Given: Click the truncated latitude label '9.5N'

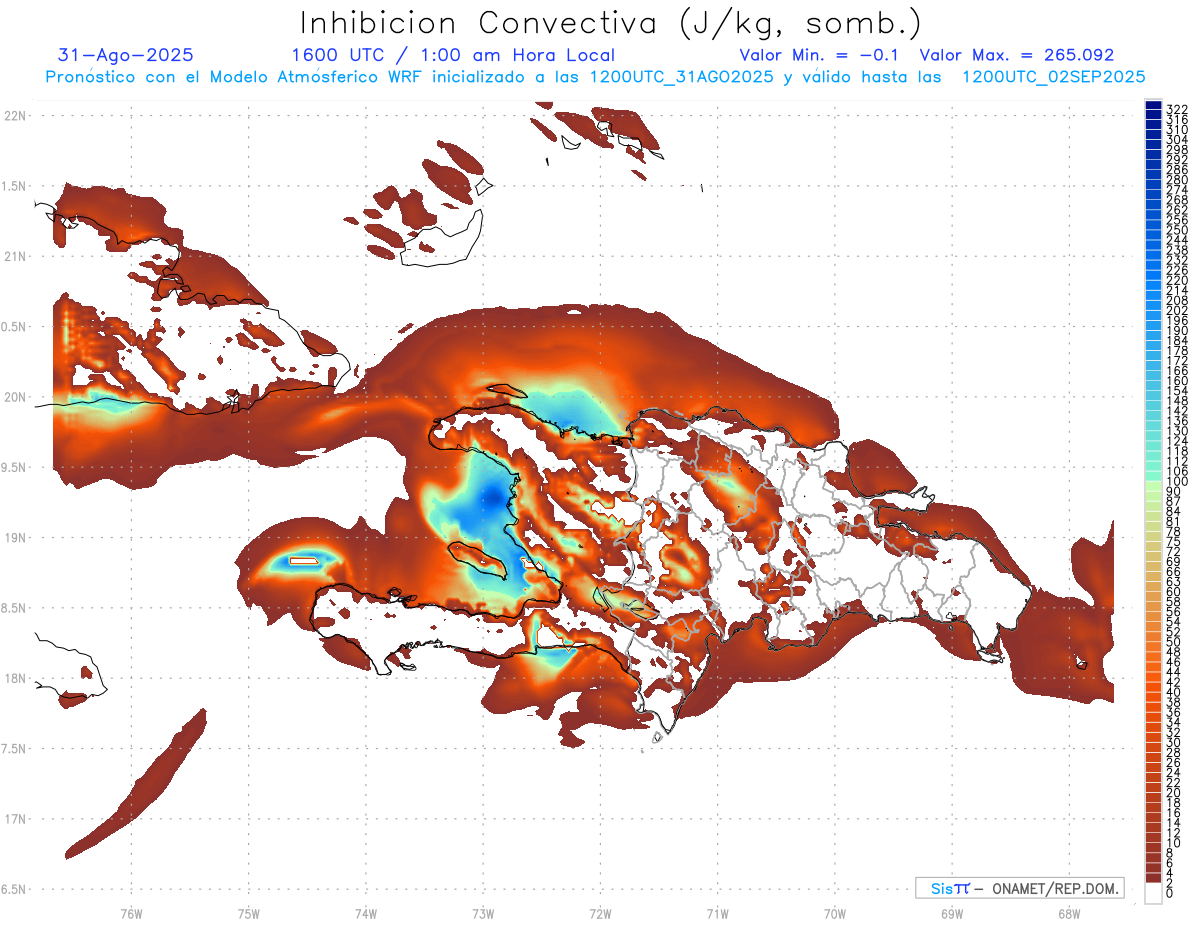Looking at the screenshot, I should (13, 468).
